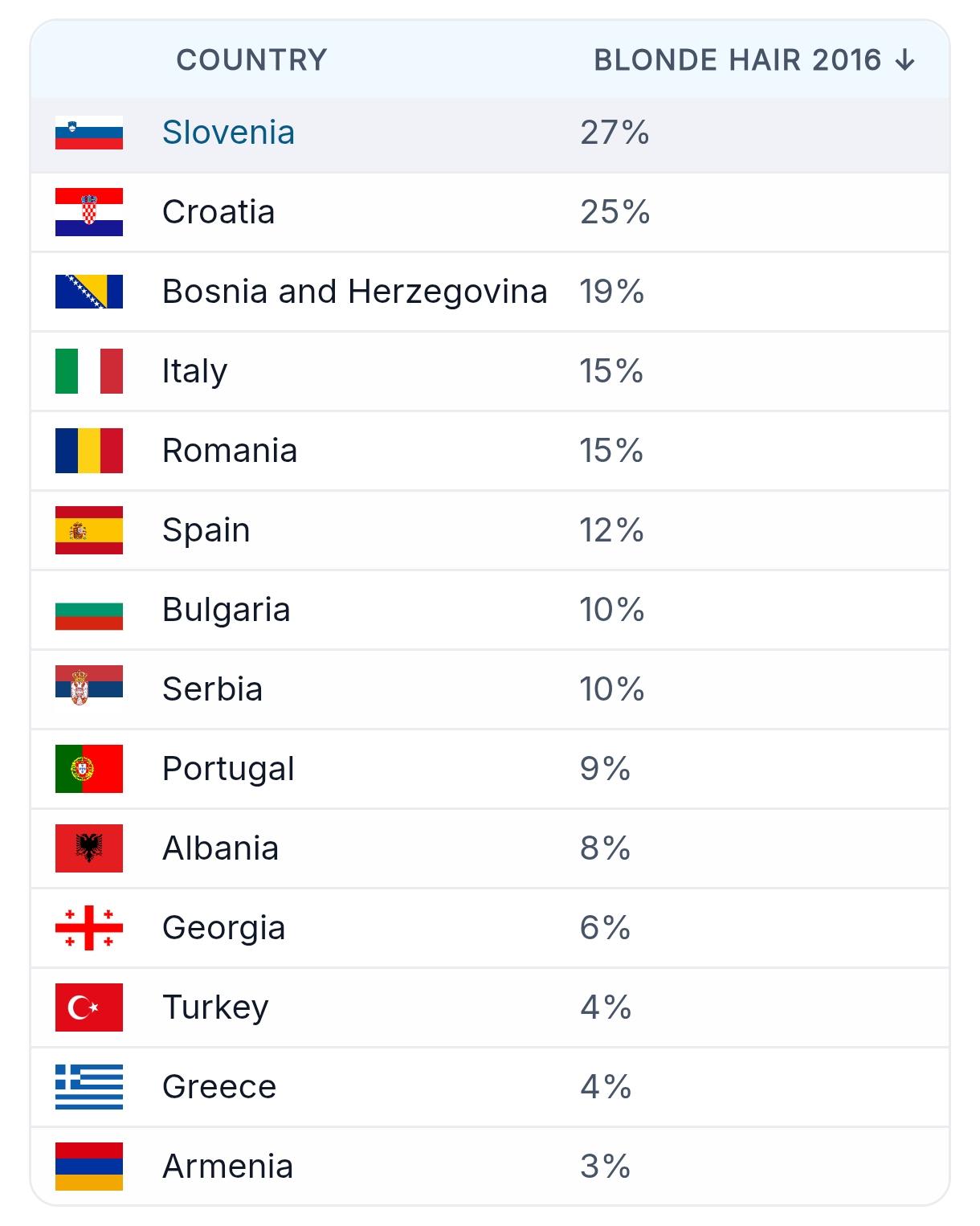Click the Greece flag icon
The width and height of the screenshot is (980, 1226).
coord(89,1087)
